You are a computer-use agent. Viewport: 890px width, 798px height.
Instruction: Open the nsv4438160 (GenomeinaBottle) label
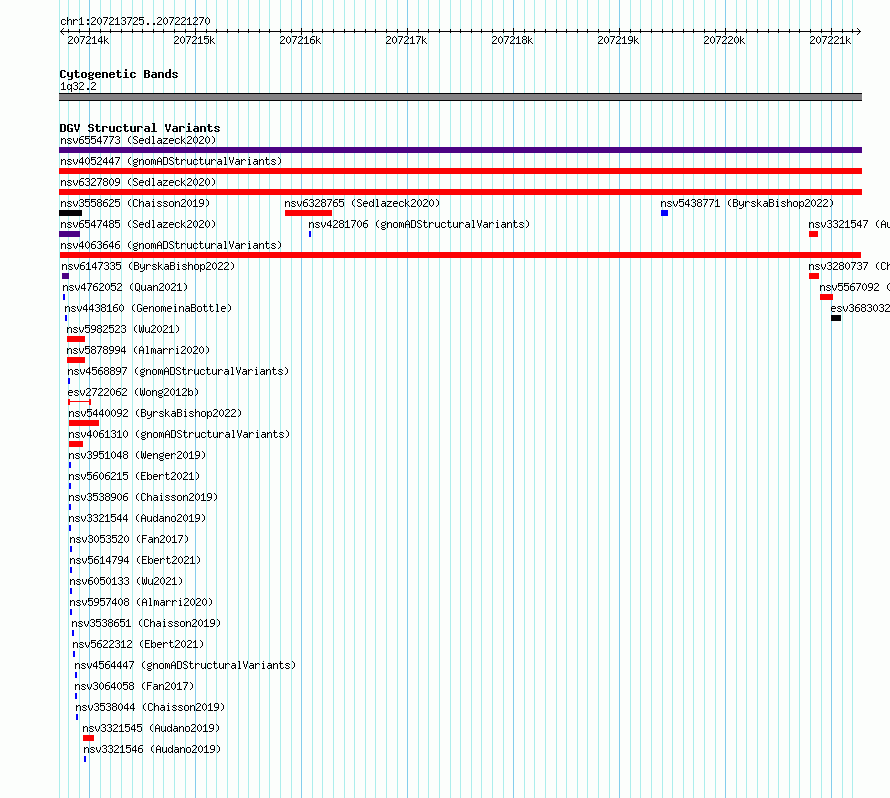point(148,308)
